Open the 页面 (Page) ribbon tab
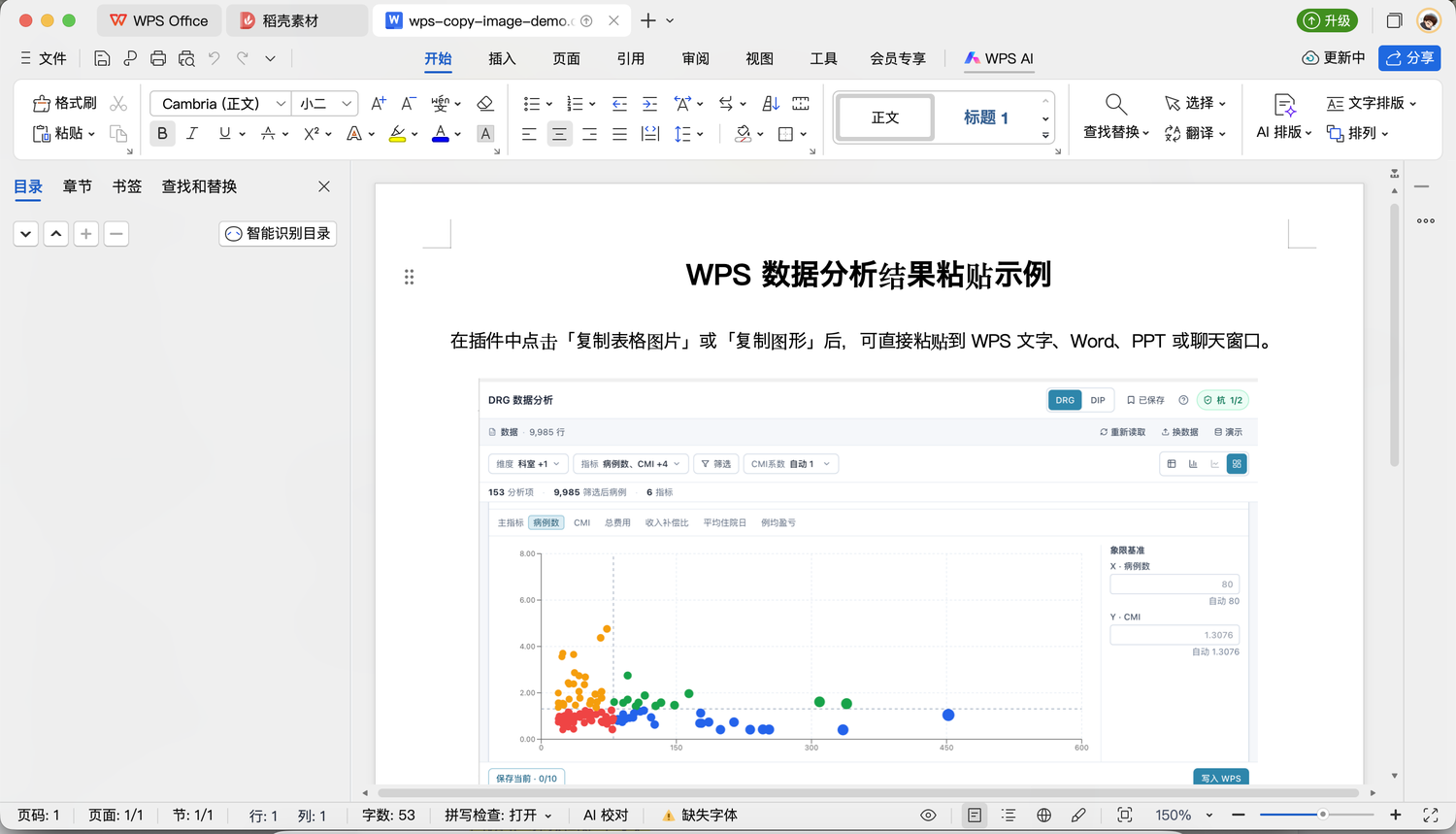The image size is (1456, 834). pyautogui.click(x=566, y=58)
